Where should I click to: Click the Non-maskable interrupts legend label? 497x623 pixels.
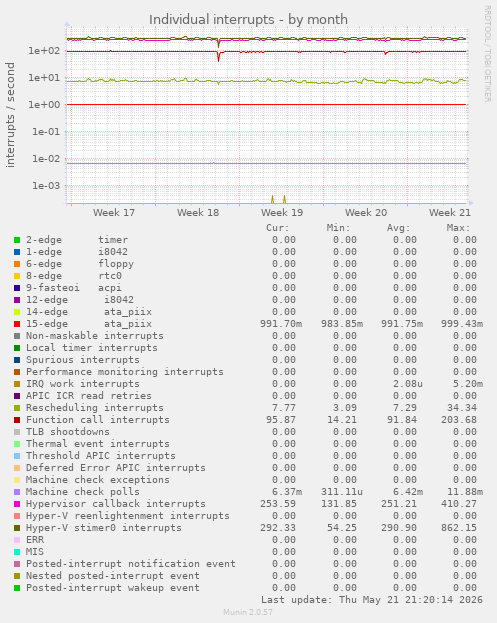coord(95,336)
